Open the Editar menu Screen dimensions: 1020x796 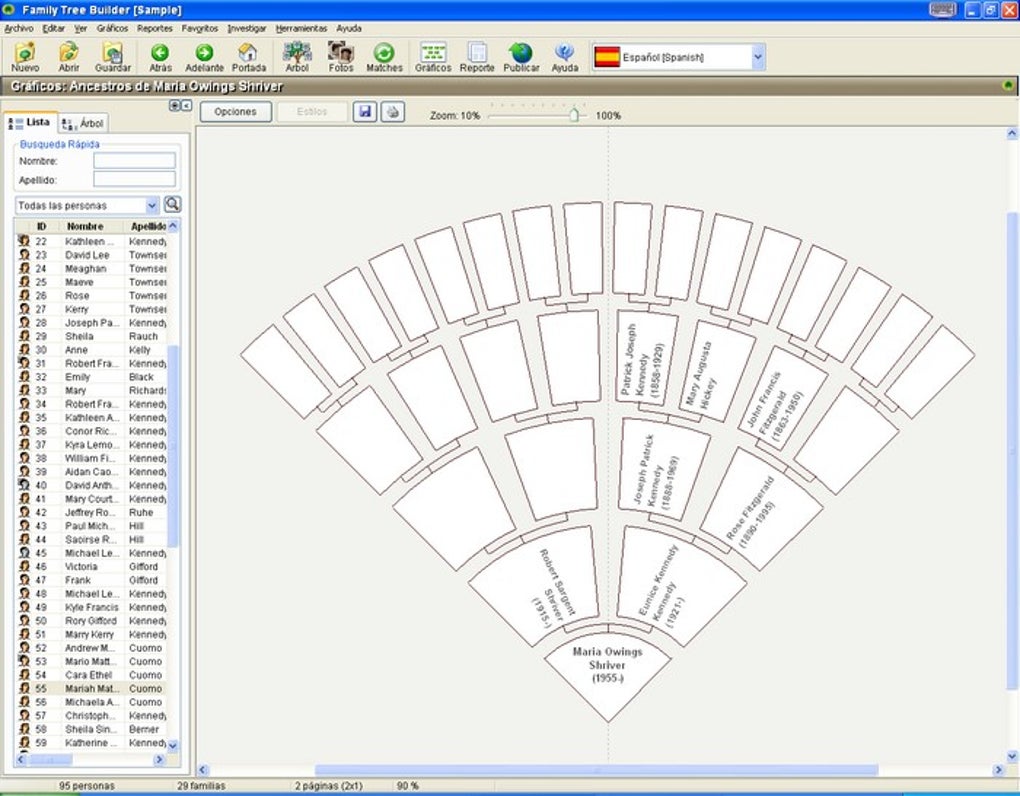pyautogui.click(x=53, y=29)
